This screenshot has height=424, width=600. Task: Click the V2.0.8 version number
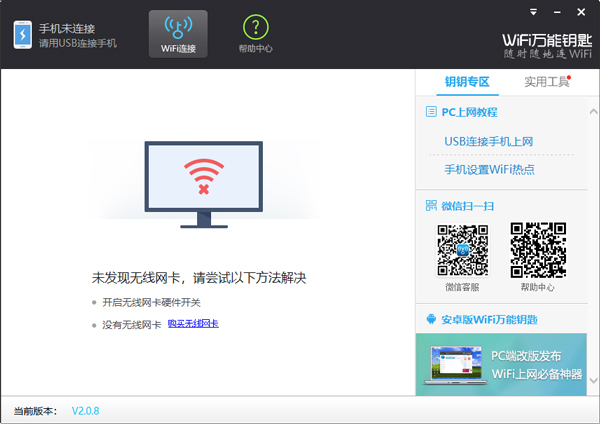click(x=85, y=411)
